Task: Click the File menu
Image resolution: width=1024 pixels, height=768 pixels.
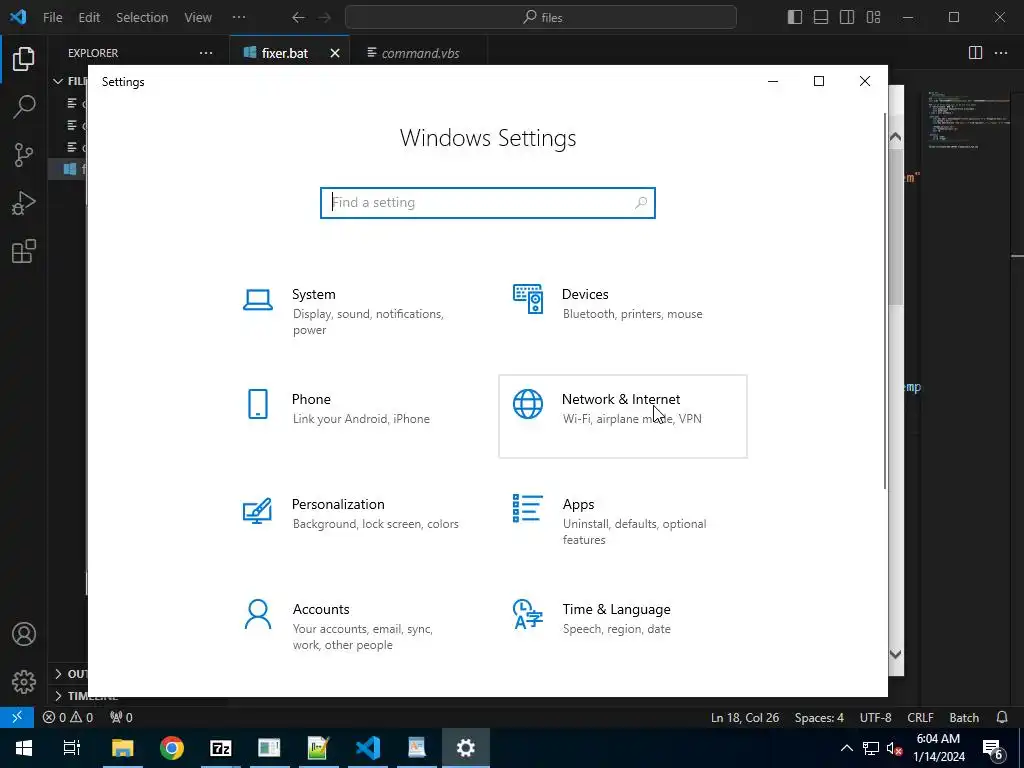Action: (x=52, y=18)
